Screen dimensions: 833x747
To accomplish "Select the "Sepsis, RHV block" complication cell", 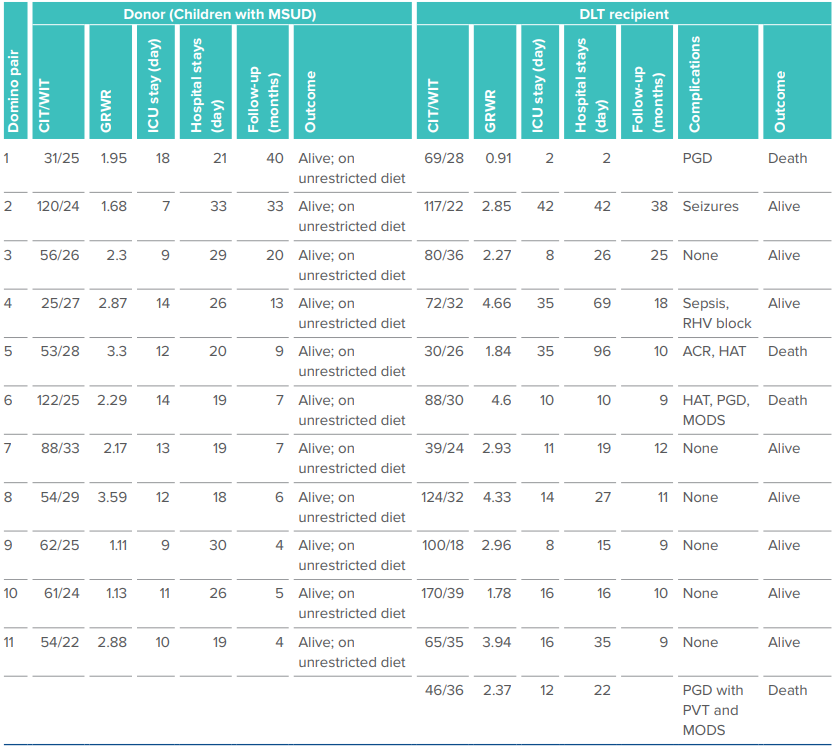I will coord(717,313).
